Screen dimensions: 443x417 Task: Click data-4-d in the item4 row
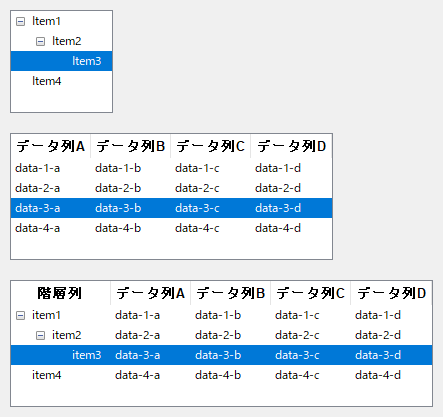(378, 375)
